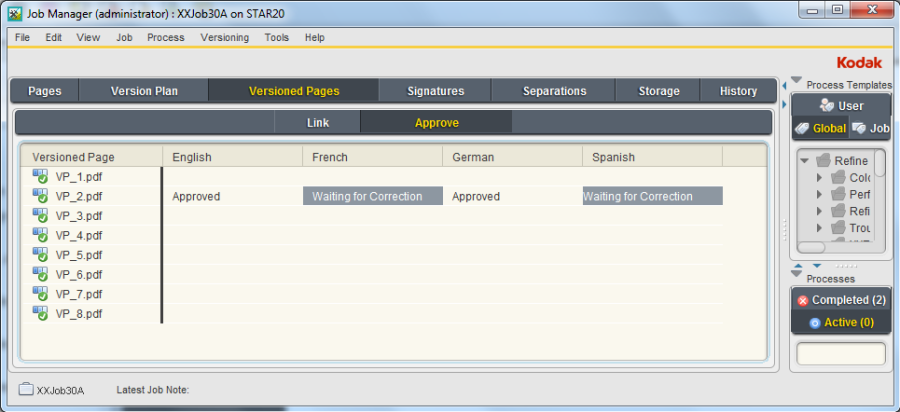The image size is (900, 412).
Task: Click the English column header
Action: (232, 157)
